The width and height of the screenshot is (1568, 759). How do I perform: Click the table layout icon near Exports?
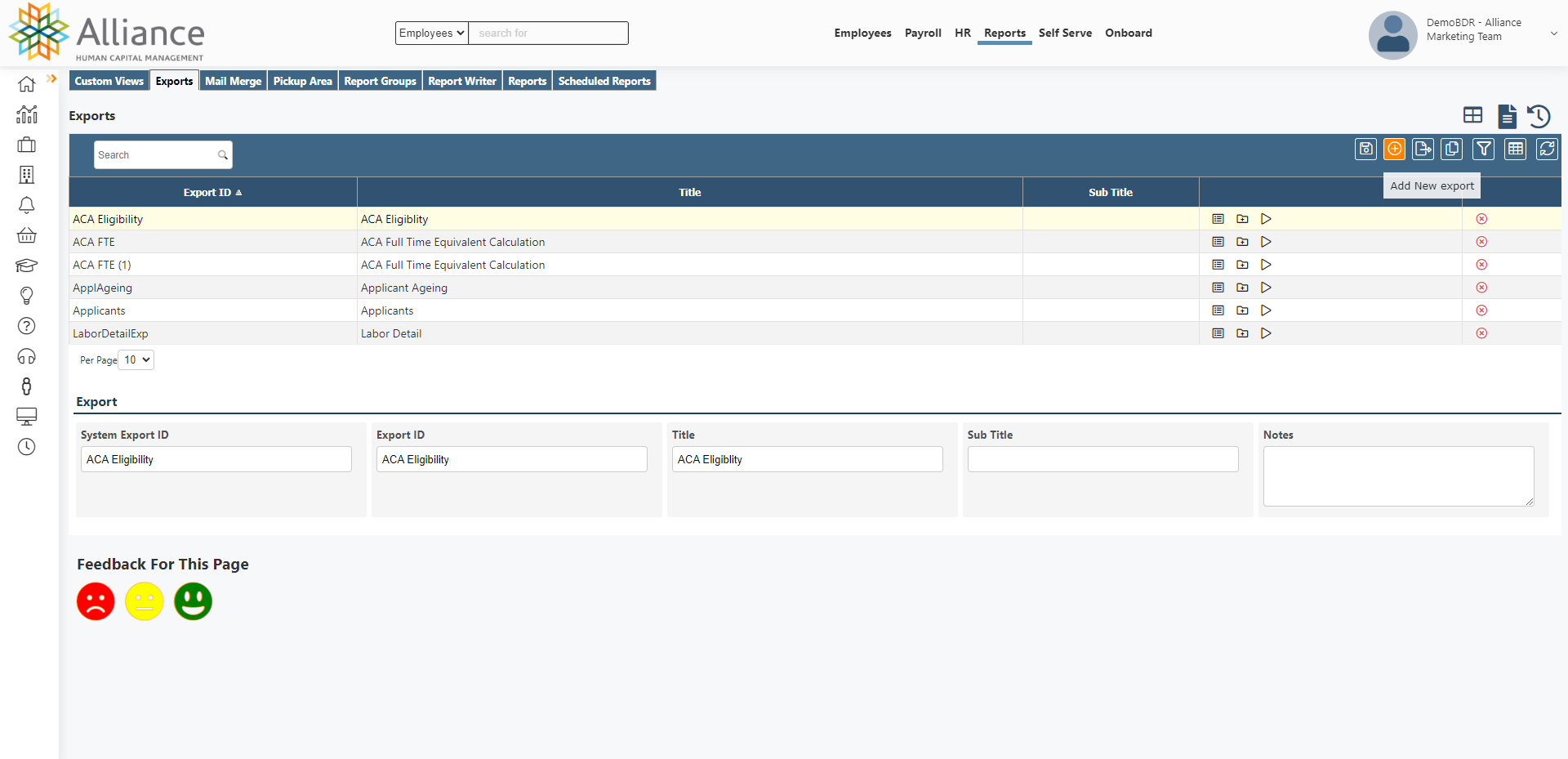[x=1473, y=115]
